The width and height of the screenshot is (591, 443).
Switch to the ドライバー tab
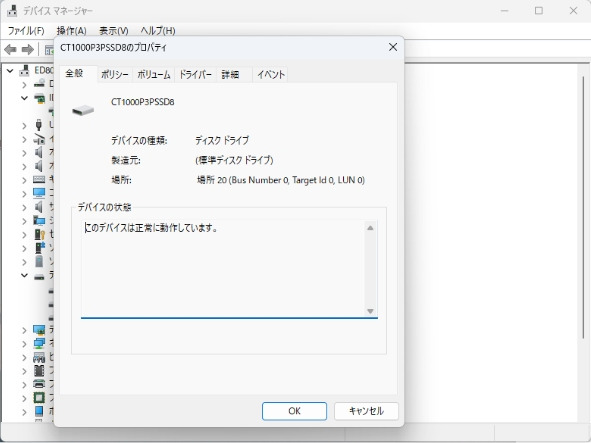click(x=195, y=75)
